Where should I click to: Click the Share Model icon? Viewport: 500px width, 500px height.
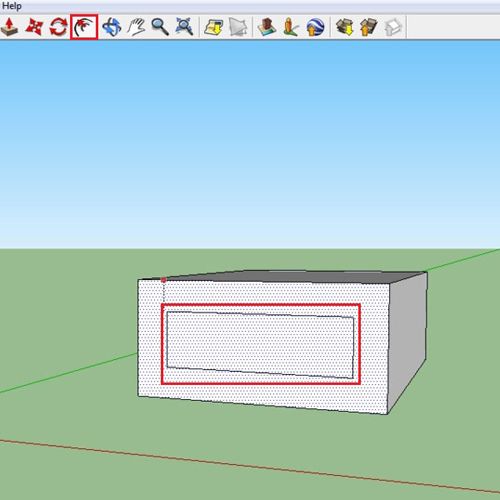pos(369,27)
